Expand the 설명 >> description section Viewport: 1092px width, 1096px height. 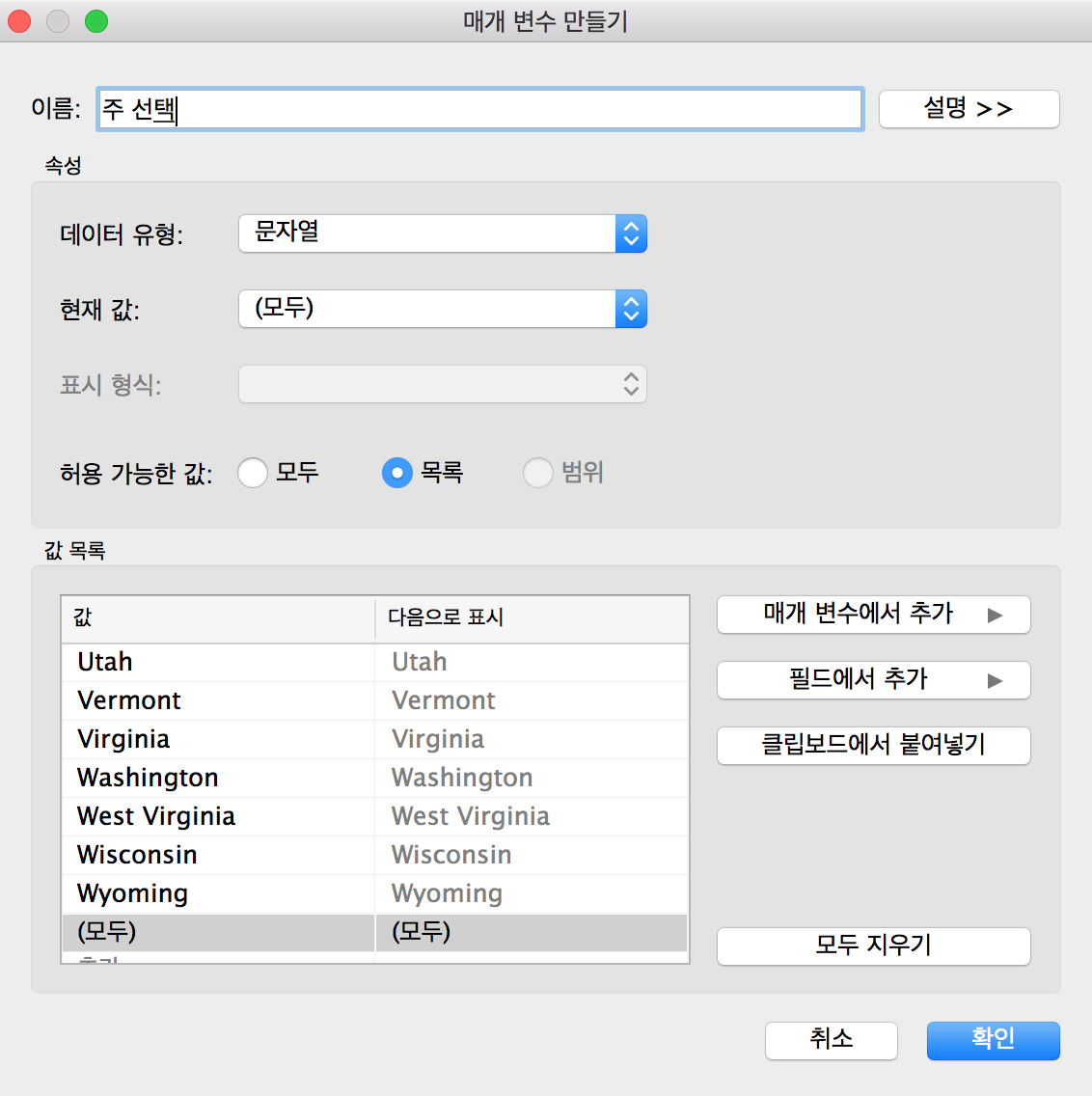click(969, 109)
